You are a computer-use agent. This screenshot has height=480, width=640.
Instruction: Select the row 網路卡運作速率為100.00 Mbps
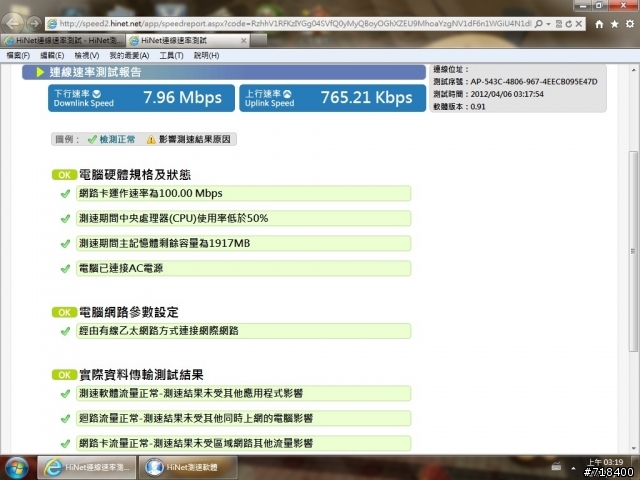tap(243, 193)
